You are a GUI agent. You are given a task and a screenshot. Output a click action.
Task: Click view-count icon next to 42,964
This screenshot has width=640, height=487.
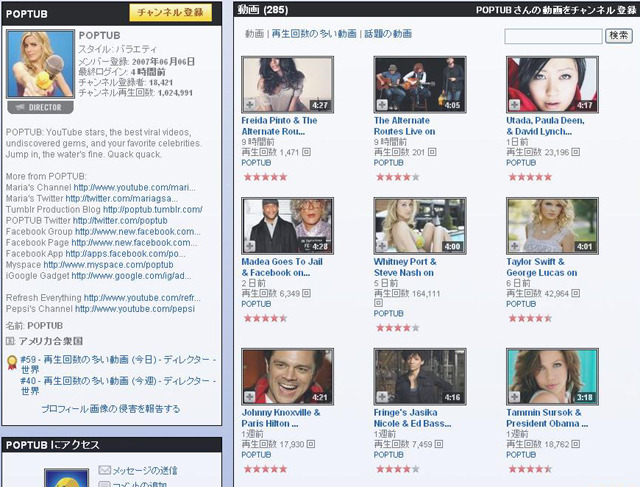point(575,294)
